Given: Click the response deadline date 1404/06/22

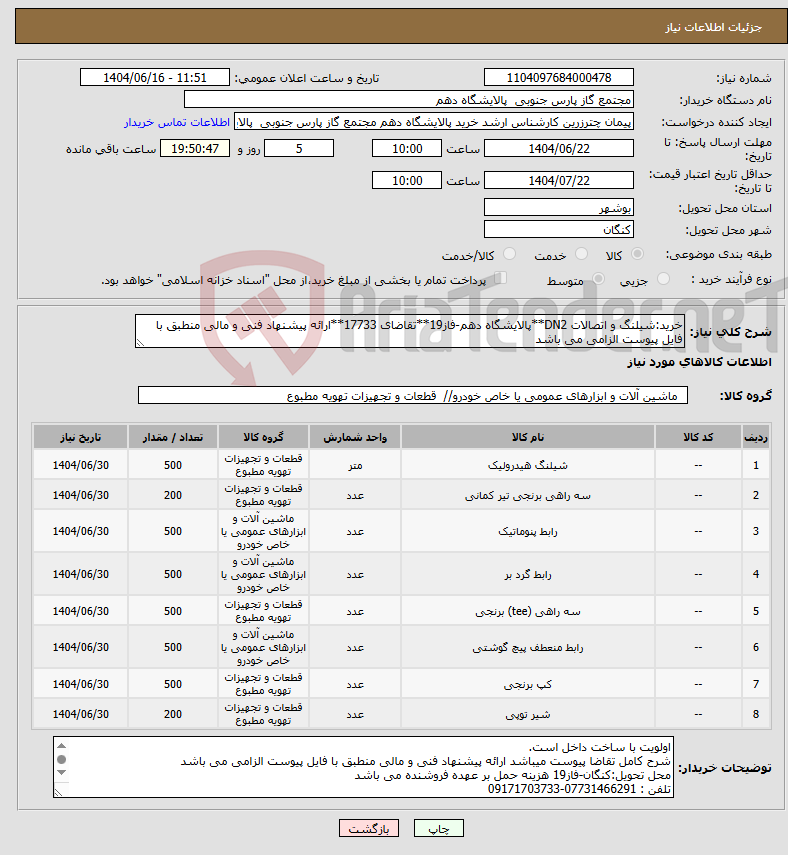Looking at the screenshot, I should coord(559,148).
